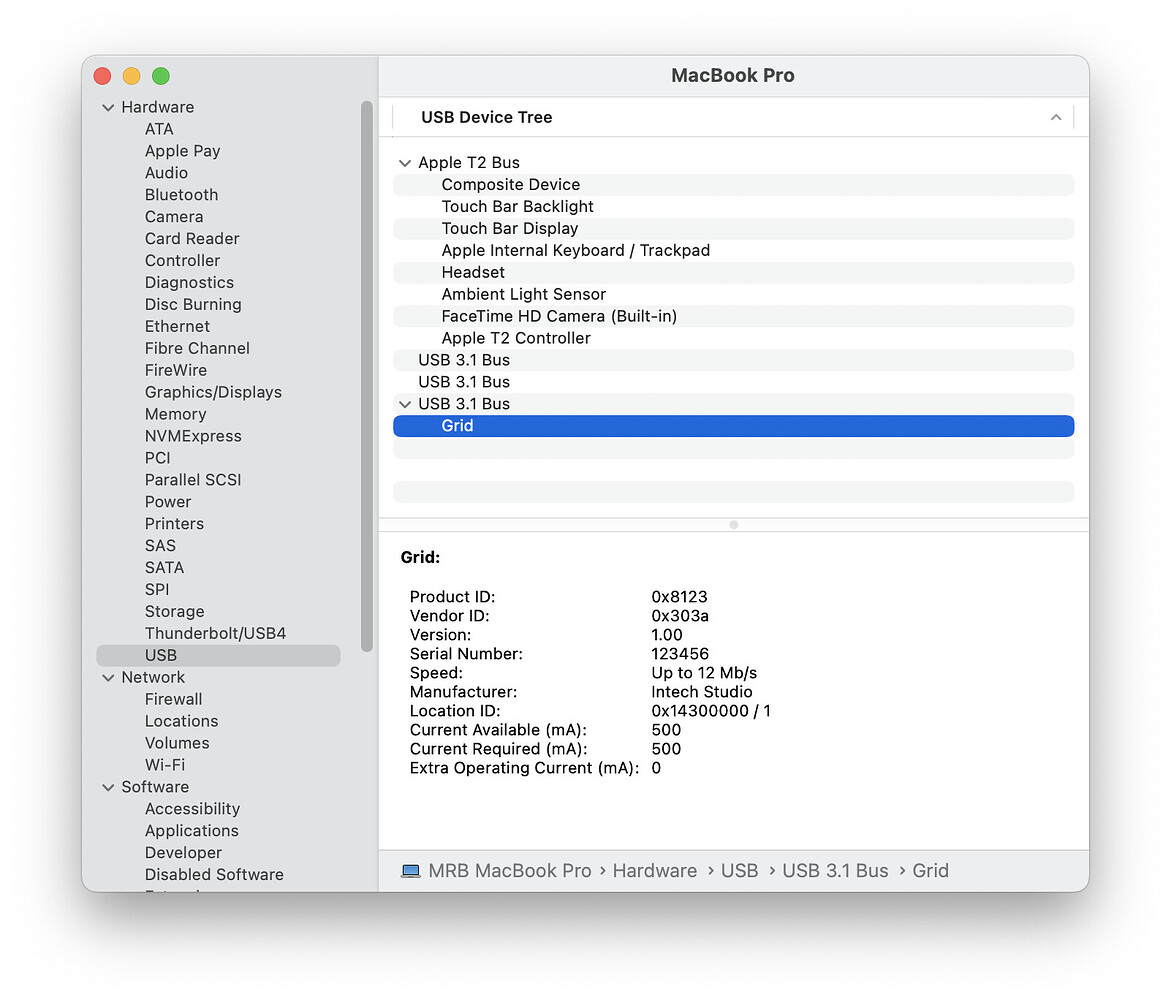The image size is (1170, 1000).
Task: Show the Wi-Fi network details
Action: click(165, 765)
